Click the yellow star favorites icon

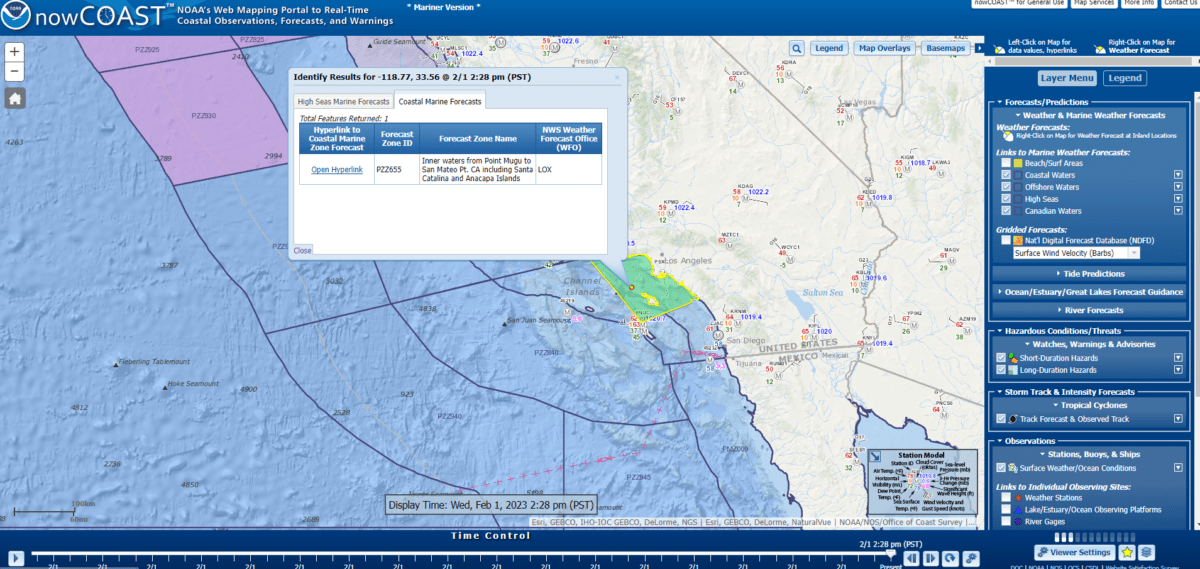tap(1127, 552)
